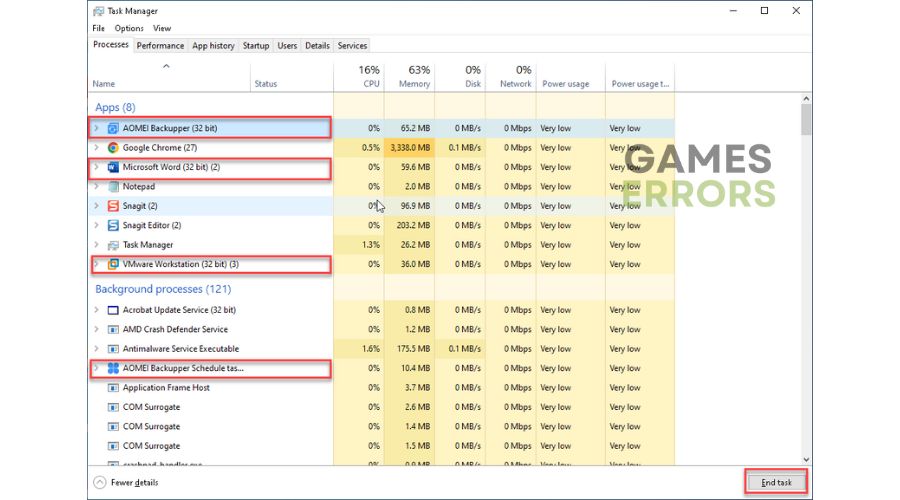Select the Processes tab
The width and height of the screenshot is (900, 500).
111,45
